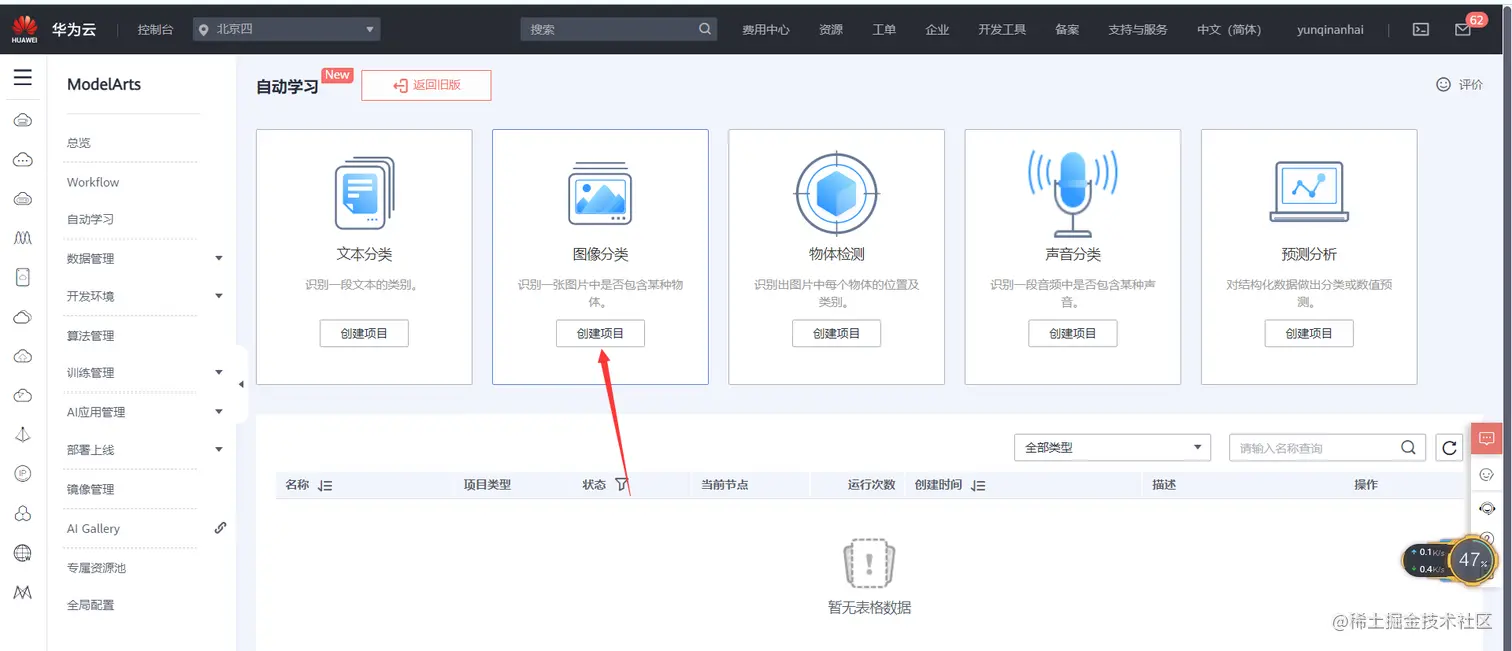Screen dimensions: 1512x651
Task: Open the 全部类型 type filter dropdown
Action: tap(1112, 448)
